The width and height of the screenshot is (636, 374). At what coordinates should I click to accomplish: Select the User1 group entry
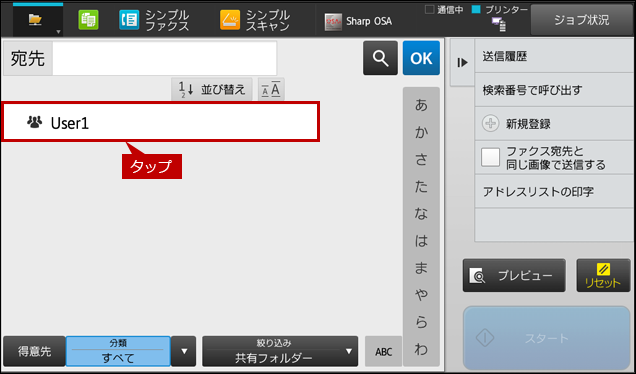[x=161, y=122]
